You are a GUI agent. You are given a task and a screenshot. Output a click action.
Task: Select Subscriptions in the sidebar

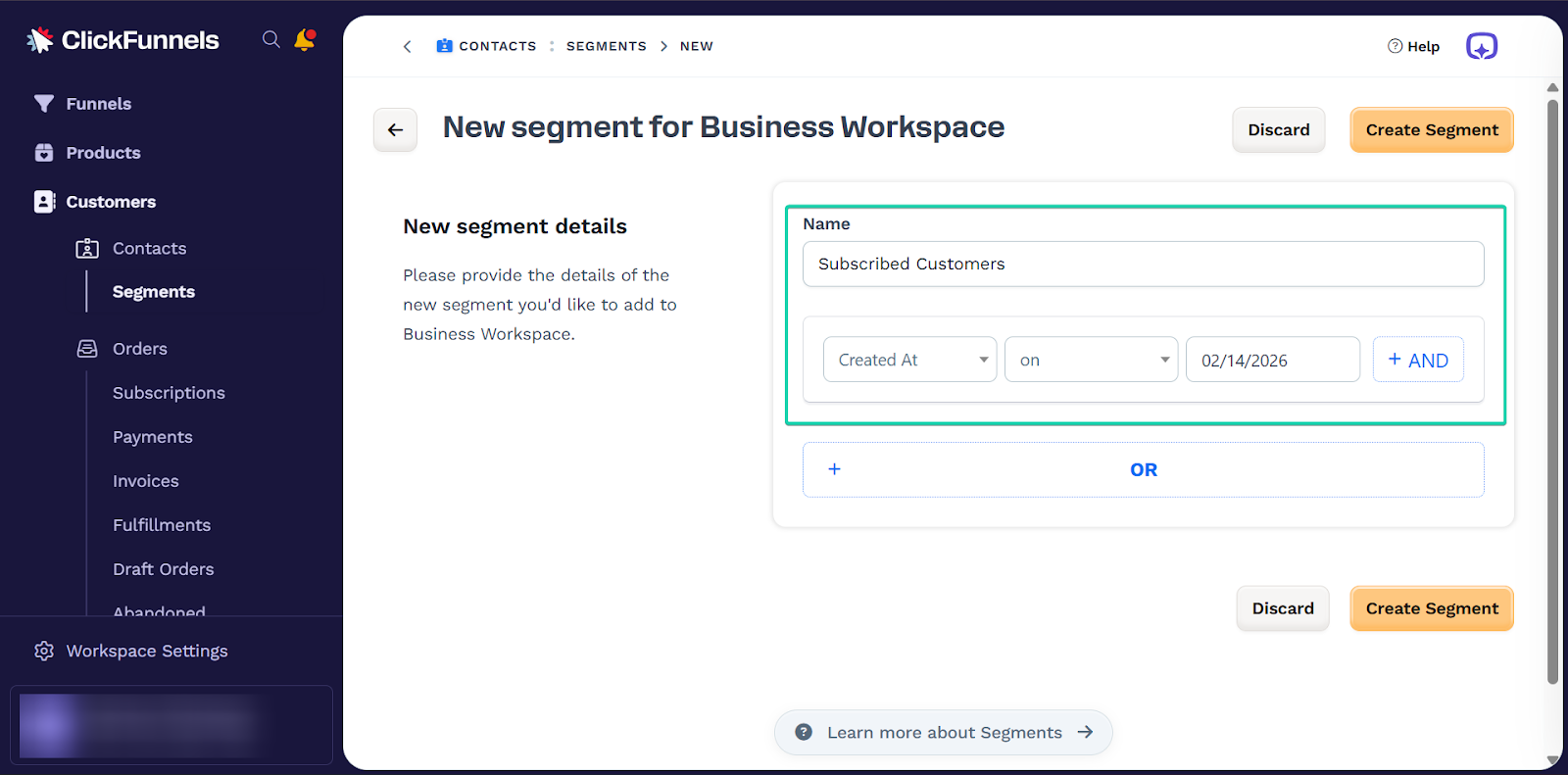coord(169,393)
